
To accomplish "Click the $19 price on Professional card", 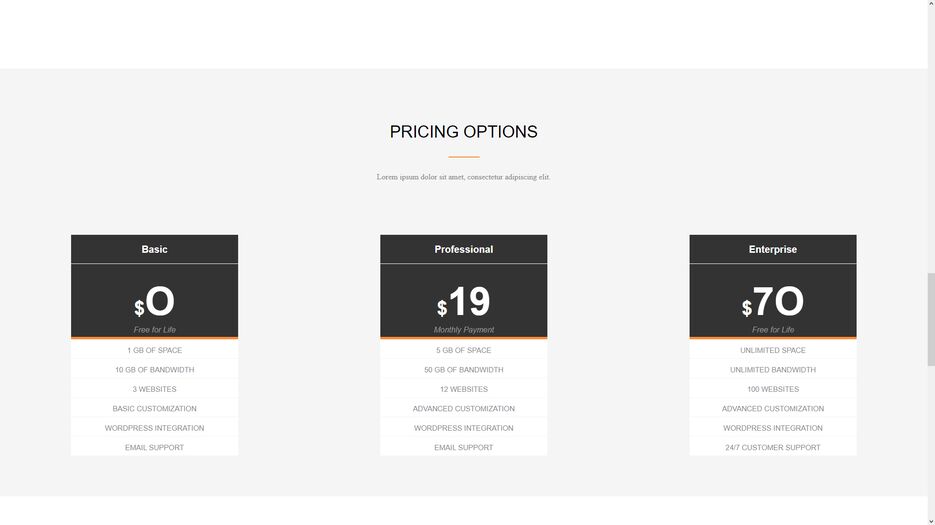I will (x=463, y=302).
